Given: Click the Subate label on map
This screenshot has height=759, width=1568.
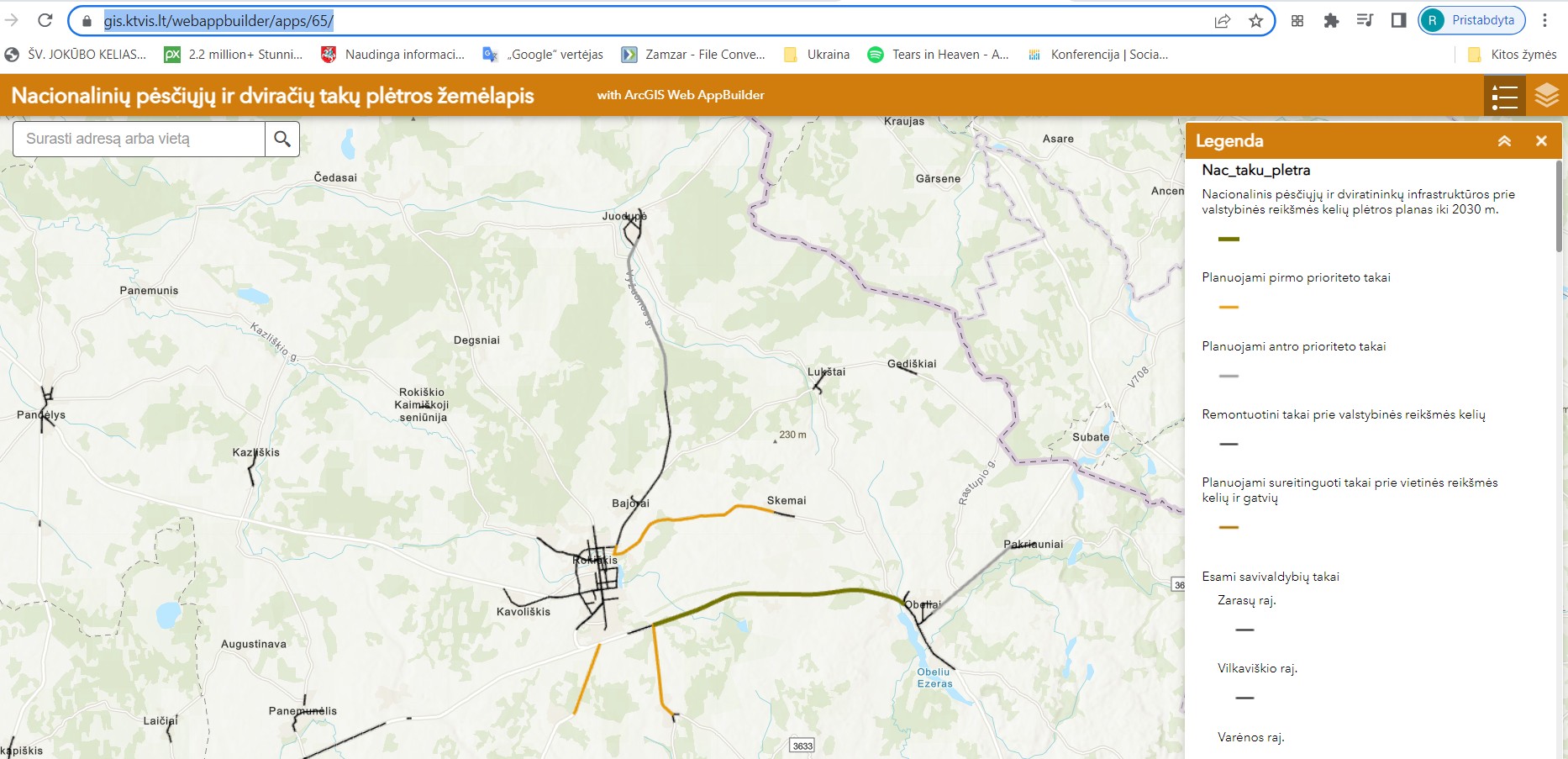Looking at the screenshot, I should tap(1091, 437).
